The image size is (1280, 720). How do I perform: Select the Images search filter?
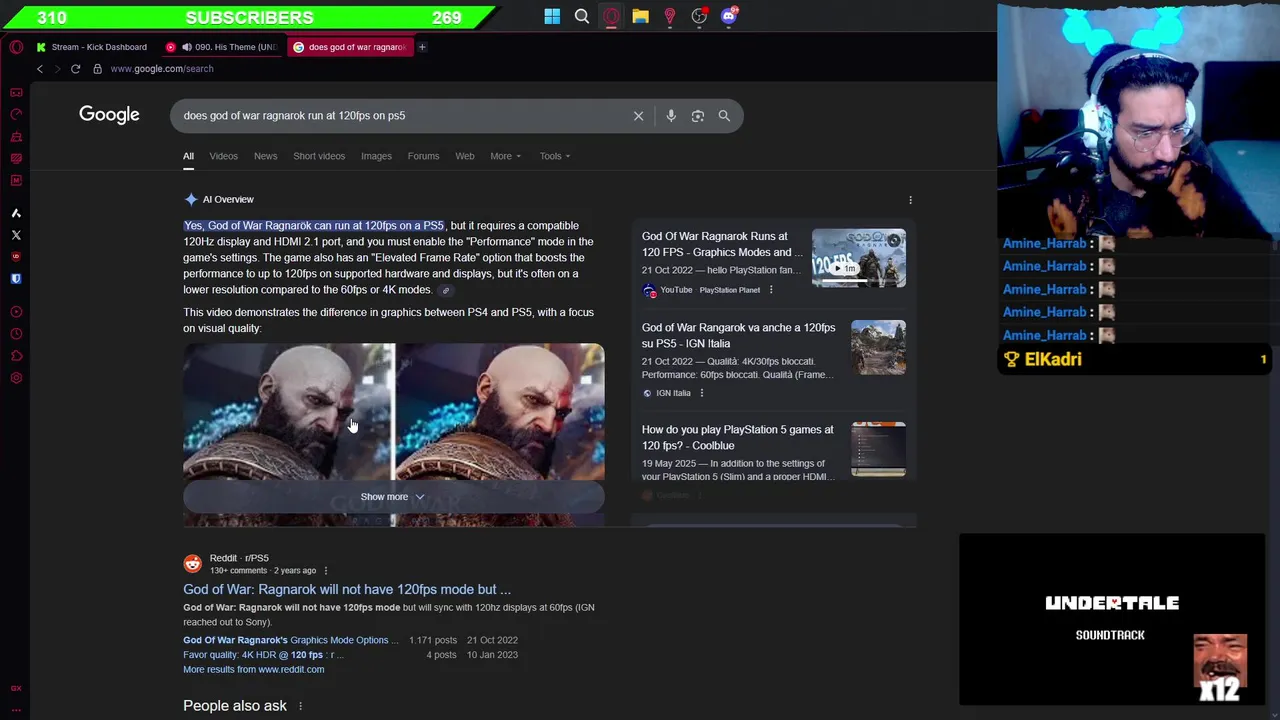pos(376,156)
